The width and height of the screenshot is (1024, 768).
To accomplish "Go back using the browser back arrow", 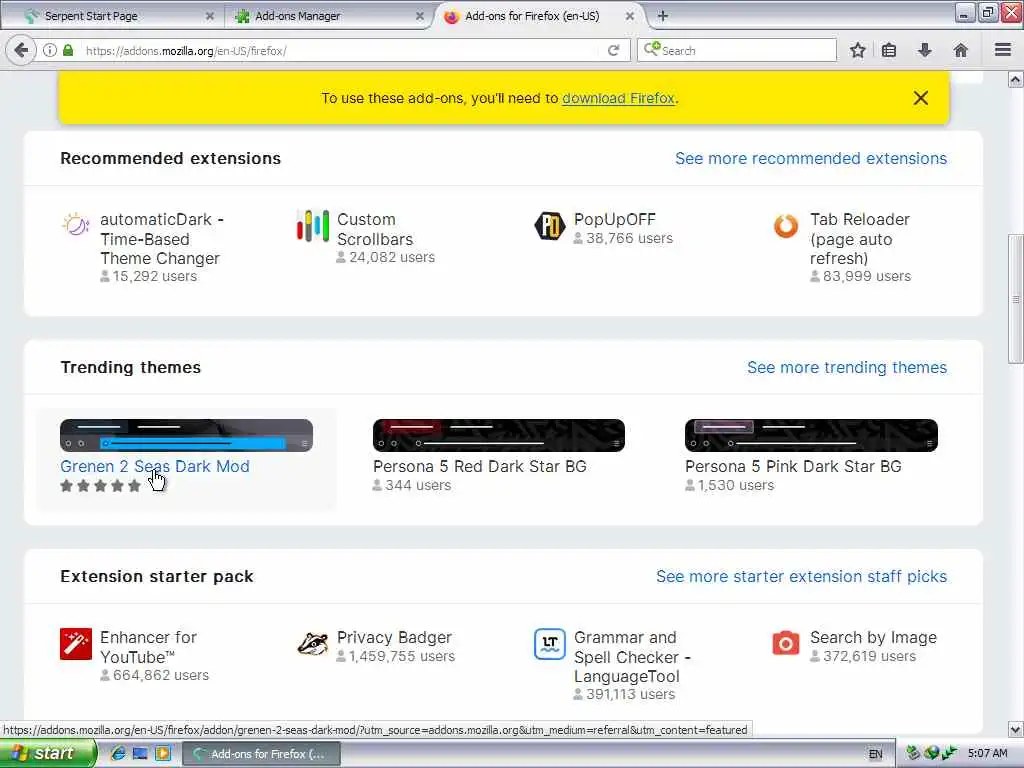I will [x=21, y=50].
